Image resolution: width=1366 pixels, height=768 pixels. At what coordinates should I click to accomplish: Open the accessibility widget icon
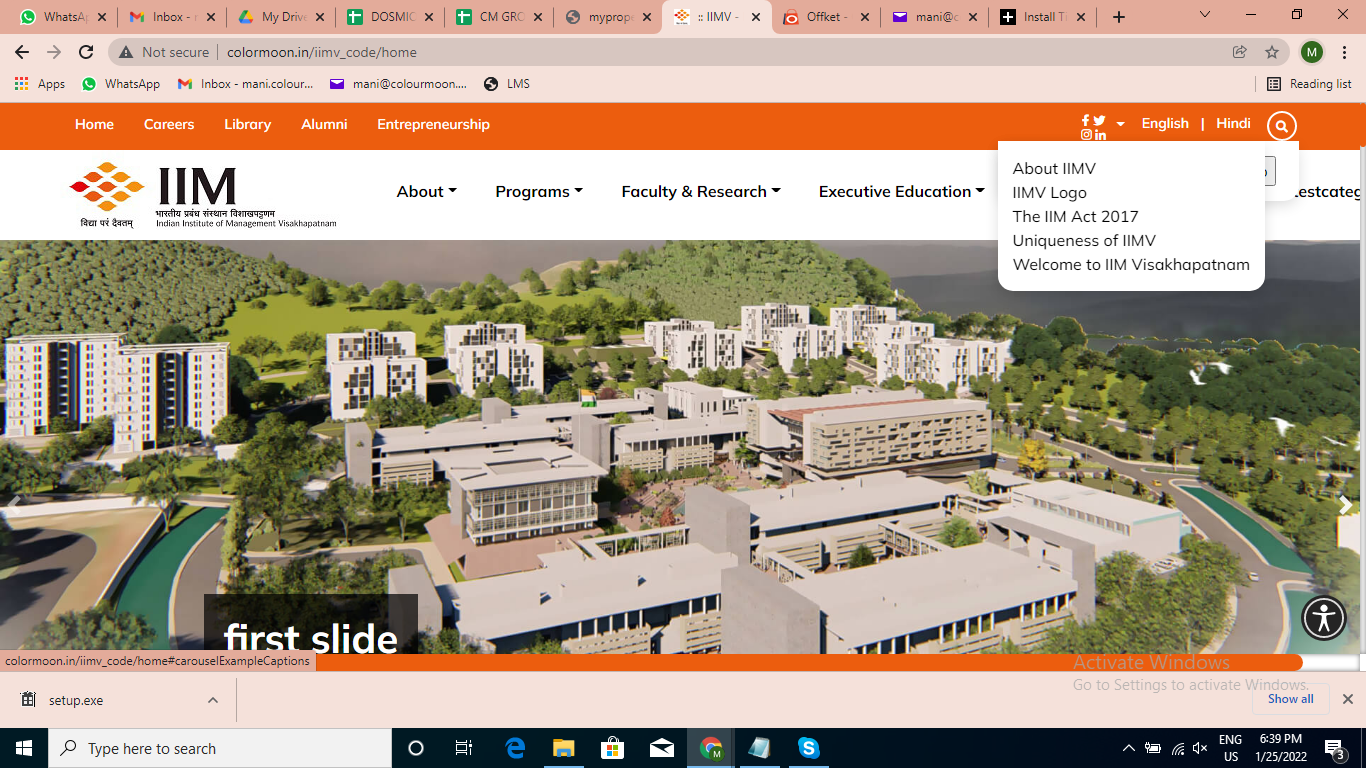pyautogui.click(x=1324, y=617)
